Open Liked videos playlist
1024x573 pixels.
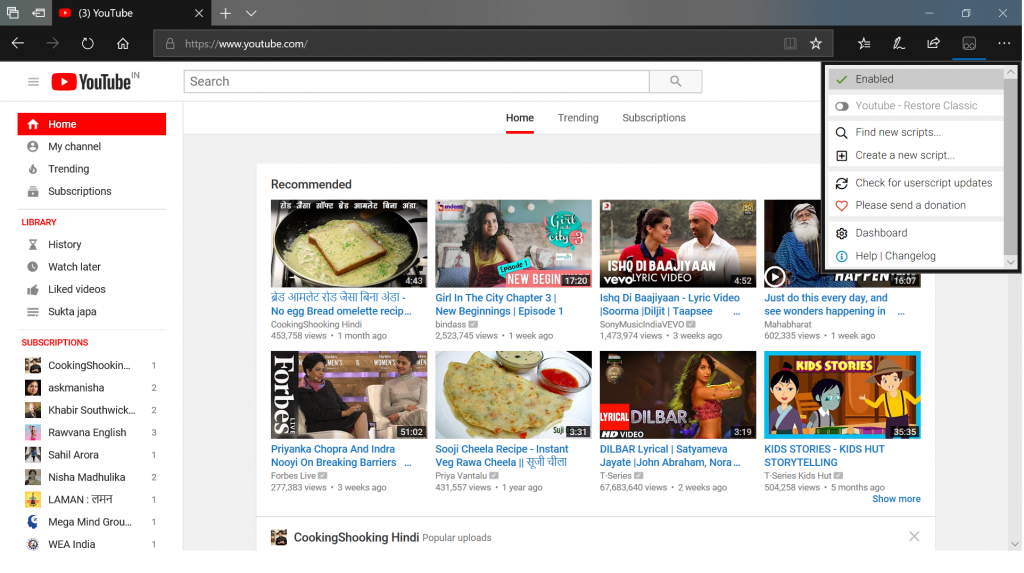pyautogui.click(x=91, y=289)
